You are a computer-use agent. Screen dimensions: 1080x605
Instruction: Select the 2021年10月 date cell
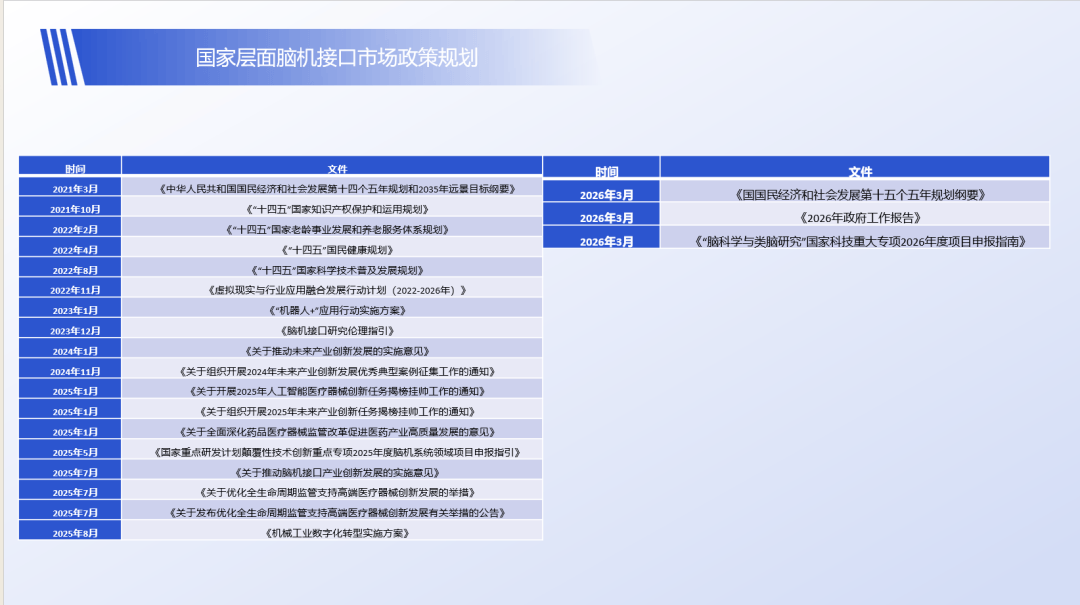pos(70,208)
